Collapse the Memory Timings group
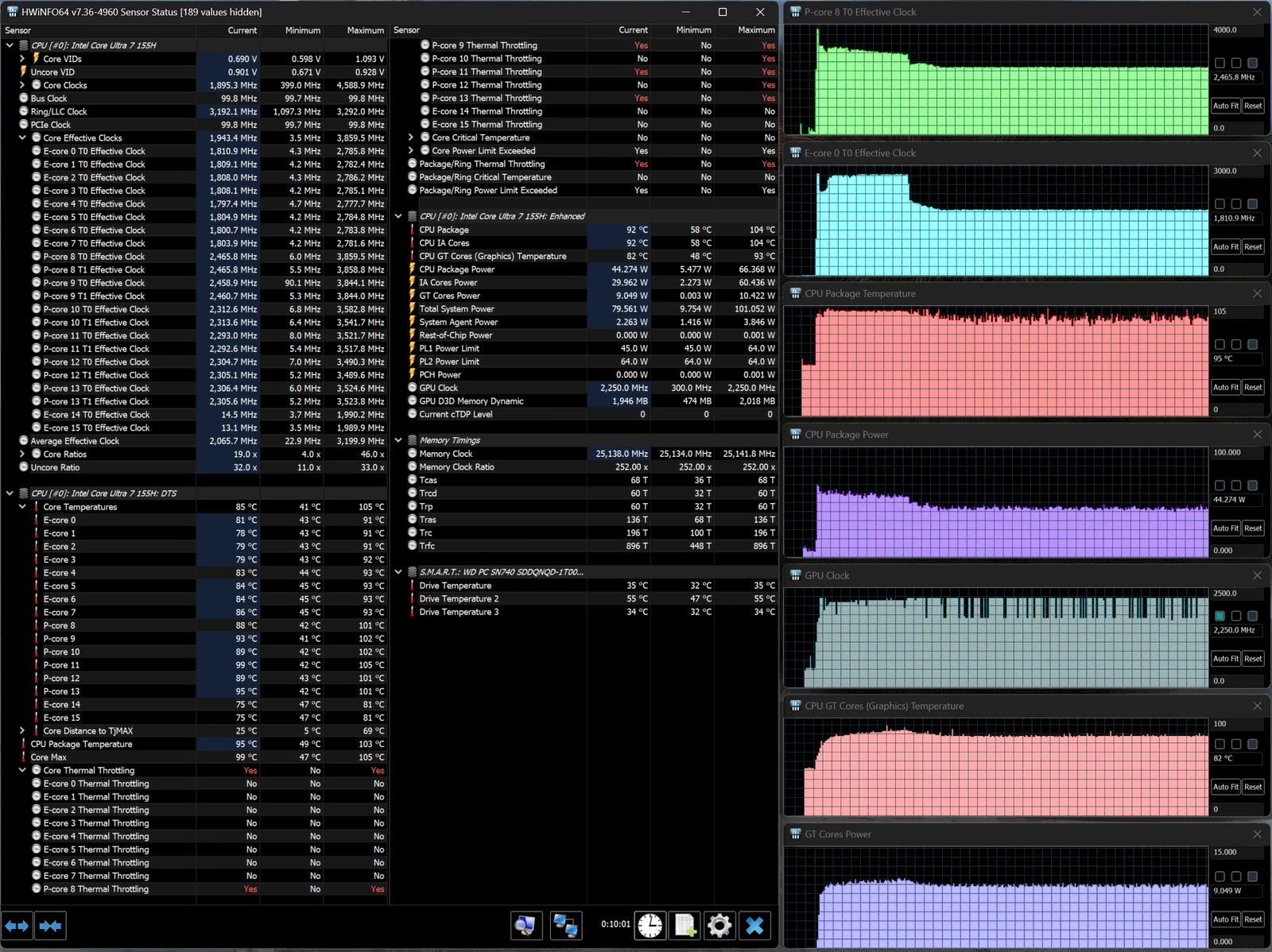 point(398,440)
